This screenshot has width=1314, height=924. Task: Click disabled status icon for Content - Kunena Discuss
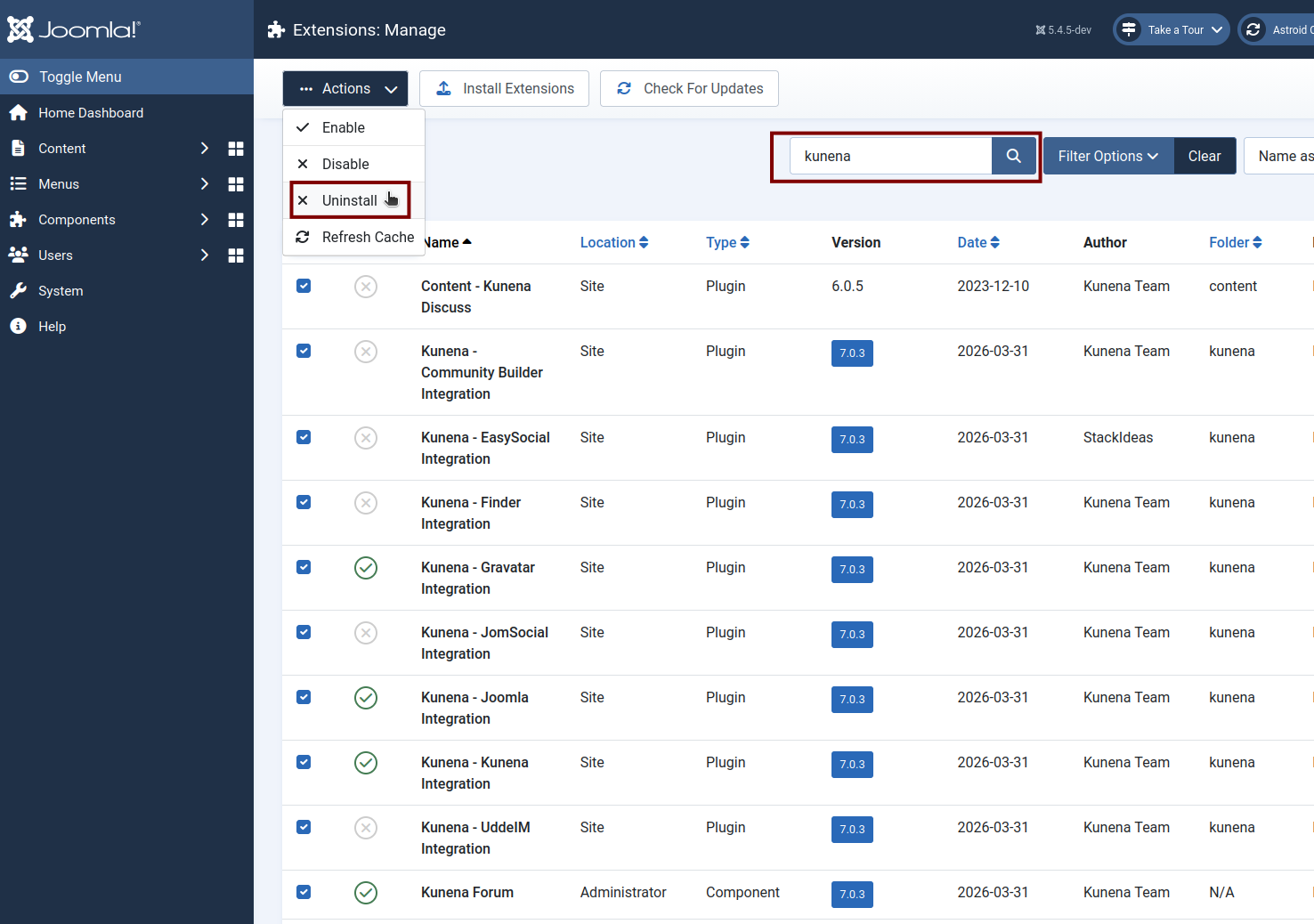tap(366, 287)
